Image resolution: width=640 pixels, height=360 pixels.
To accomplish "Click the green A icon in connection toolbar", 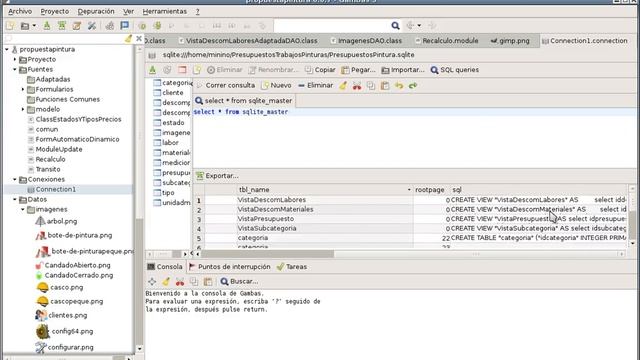I will click(152, 70).
